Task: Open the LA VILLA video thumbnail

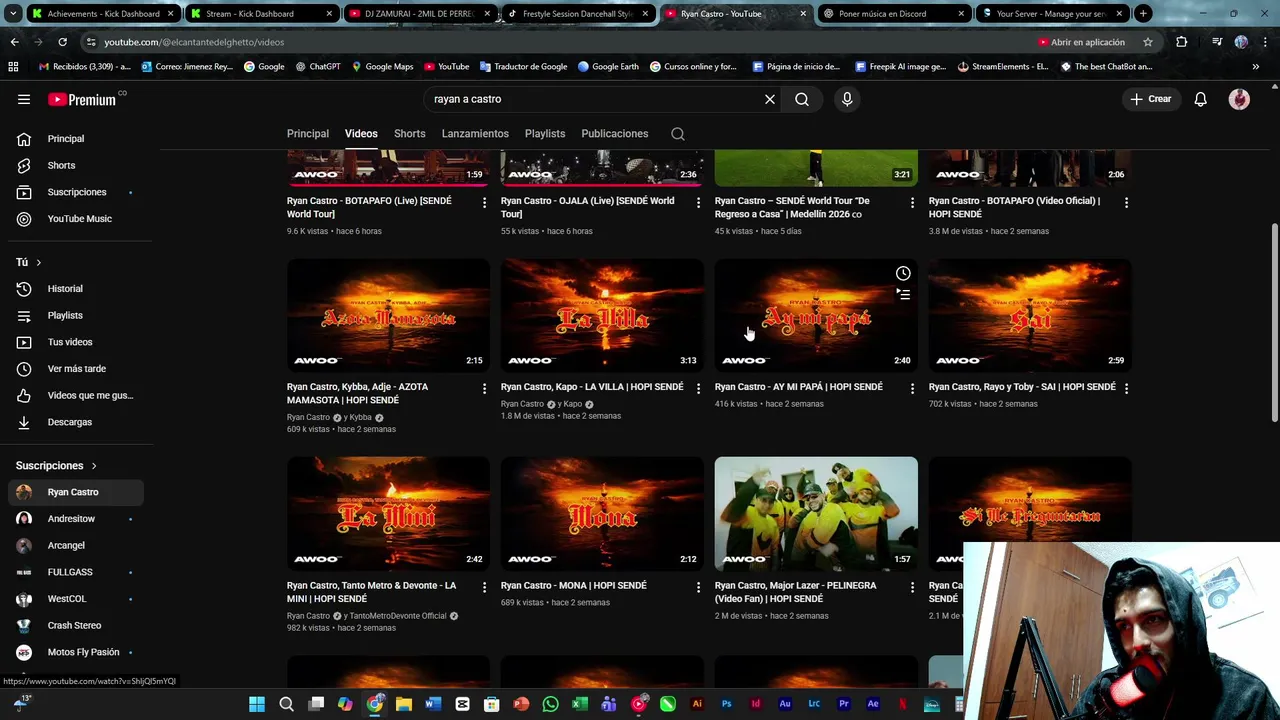Action: tap(602, 316)
